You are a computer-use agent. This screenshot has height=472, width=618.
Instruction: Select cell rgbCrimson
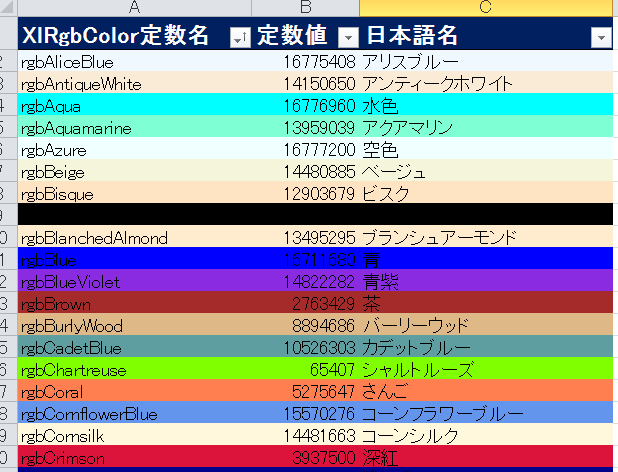point(134,457)
